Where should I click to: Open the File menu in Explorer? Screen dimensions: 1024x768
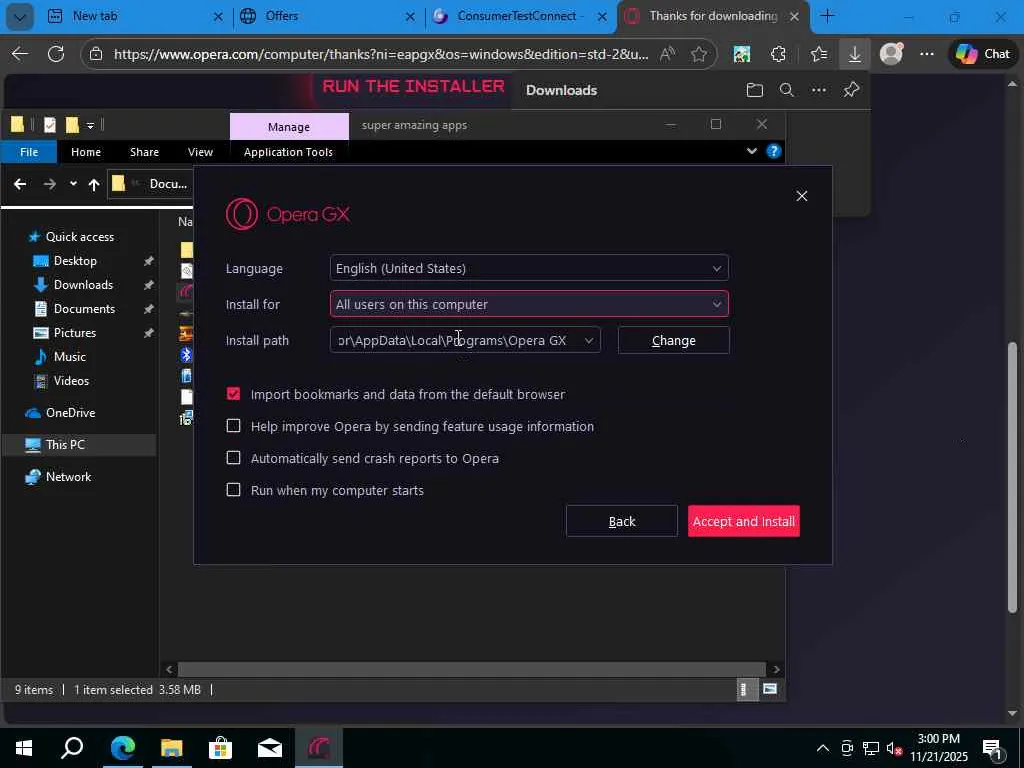pos(29,152)
